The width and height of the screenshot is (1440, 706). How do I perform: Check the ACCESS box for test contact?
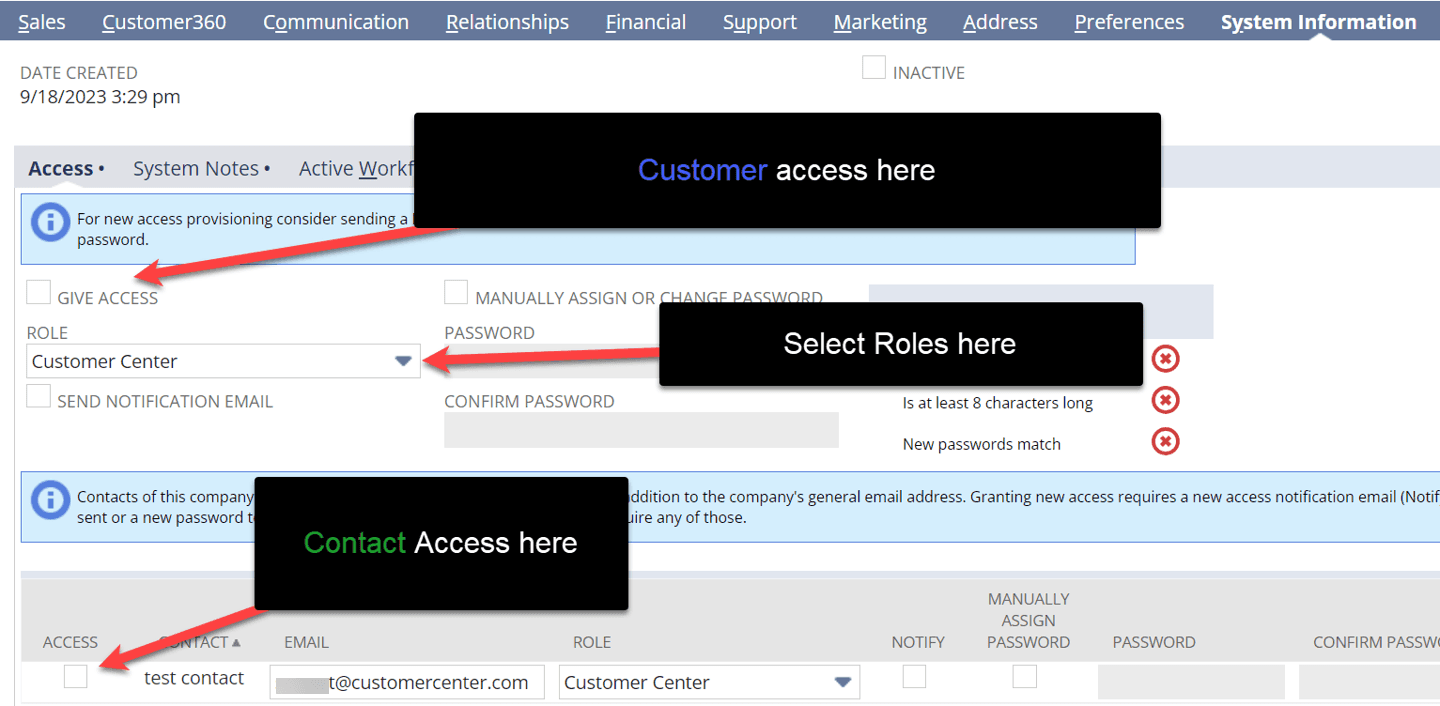point(75,677)
